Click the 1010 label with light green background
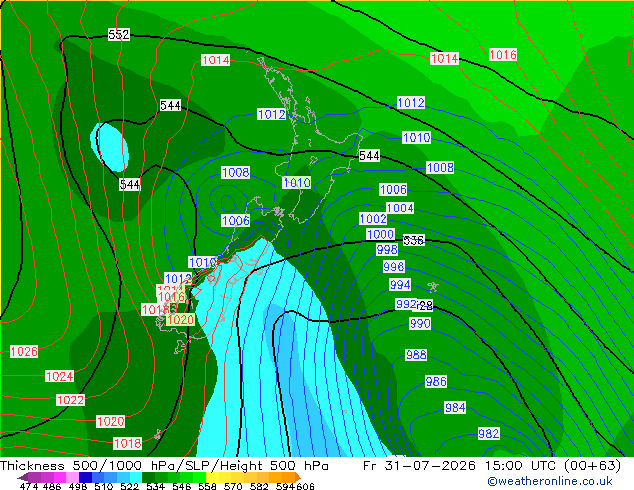Viewport: 634px width, 490px height. tap(297, 182)
